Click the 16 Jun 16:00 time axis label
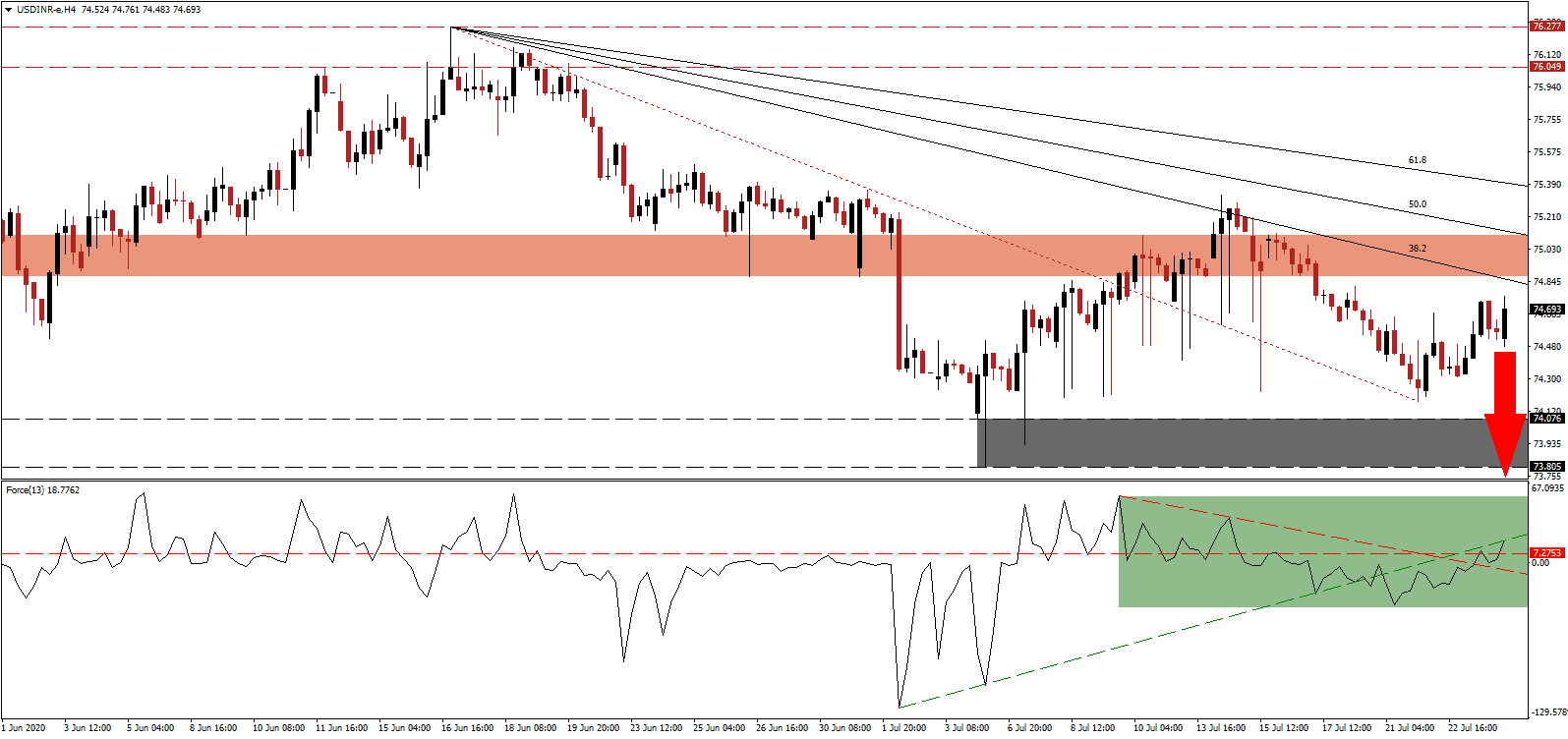The image size is (1568, 739). click(x=468, y=728)
